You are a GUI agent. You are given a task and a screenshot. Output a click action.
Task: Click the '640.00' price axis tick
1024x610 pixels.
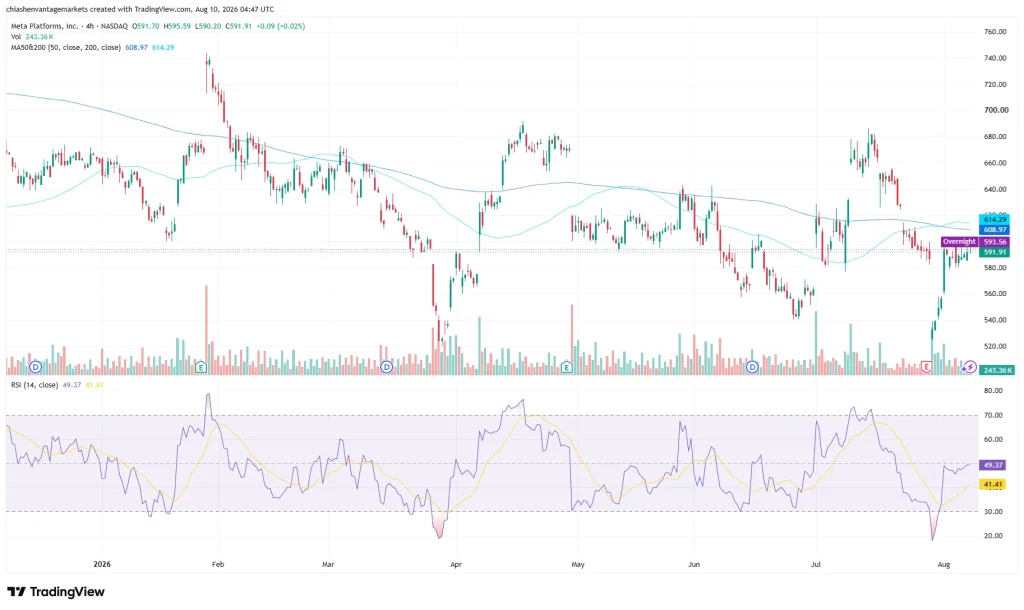click(x=995, y=189)
